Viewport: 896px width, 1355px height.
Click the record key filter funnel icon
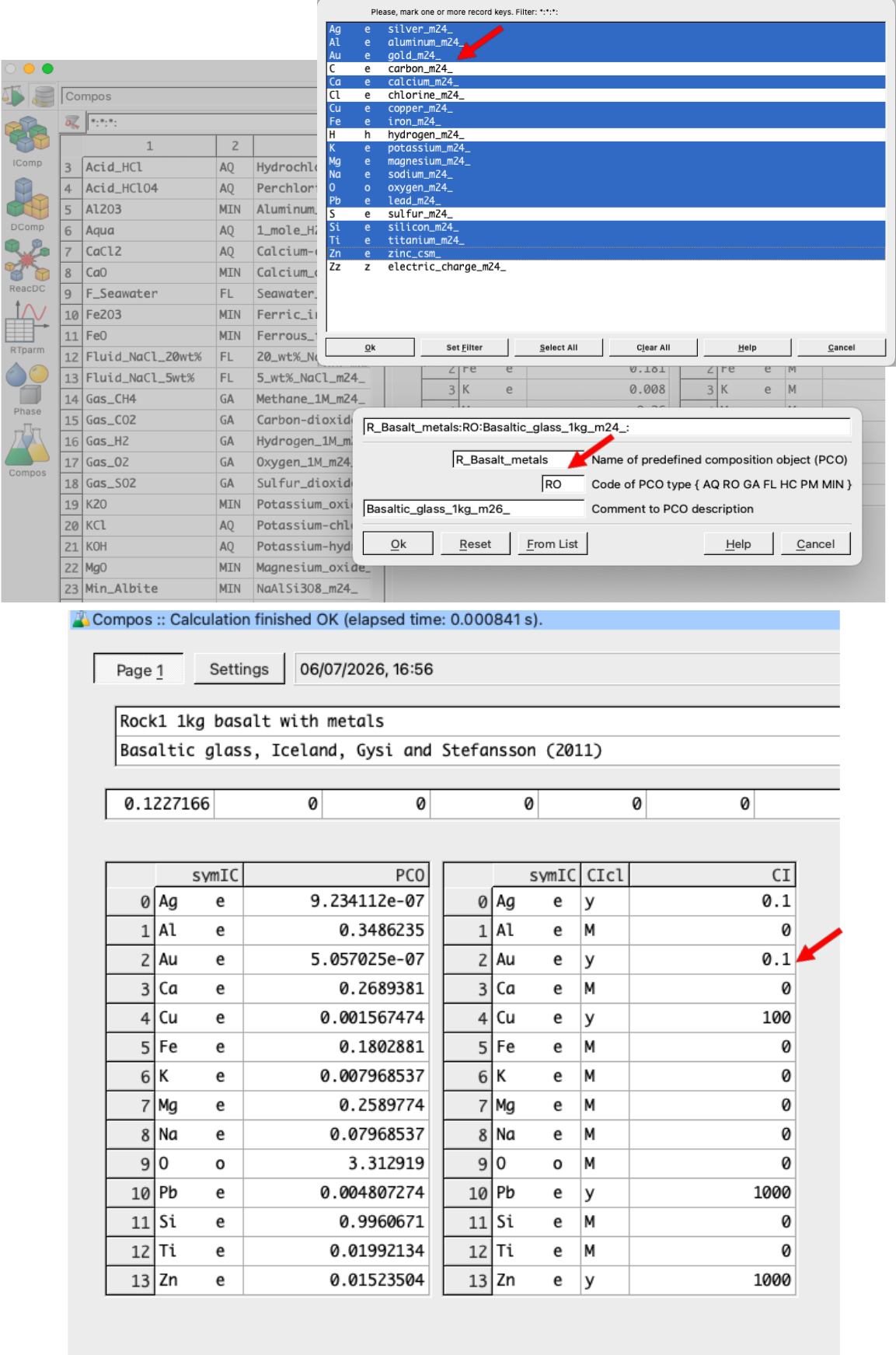pos(72,122)
